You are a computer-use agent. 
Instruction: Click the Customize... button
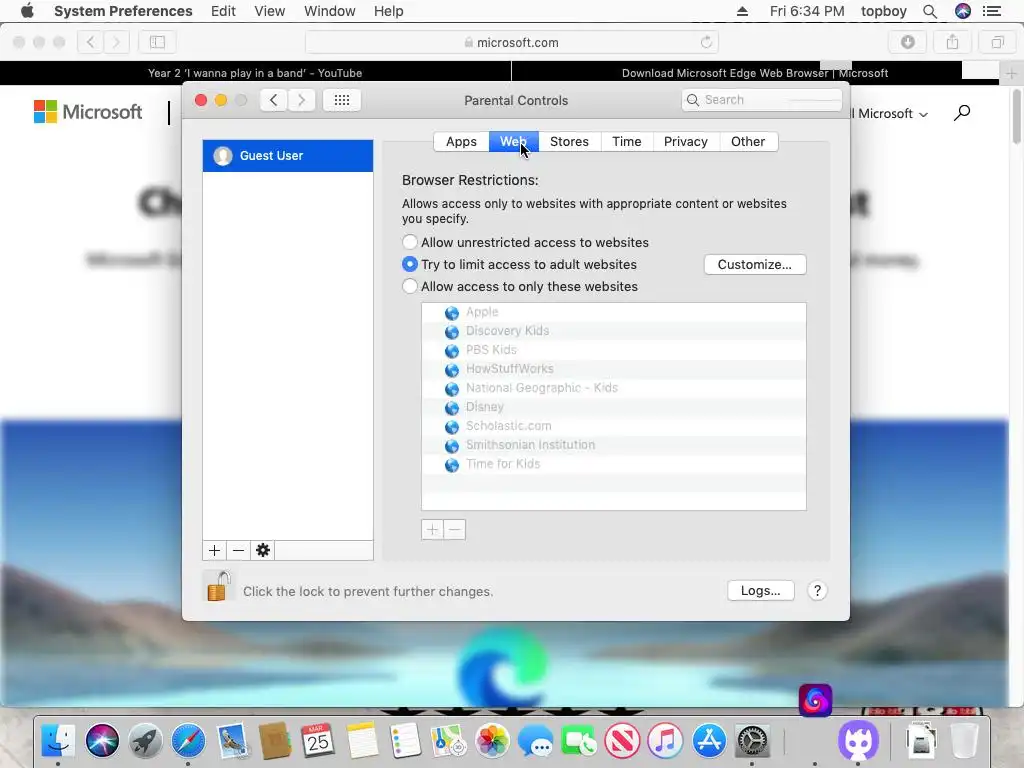click(x=755, y=264)
